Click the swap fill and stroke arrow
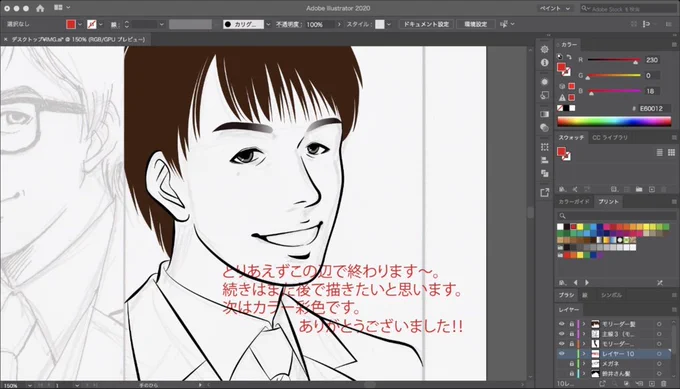The height and width of the screenshot is (389, 680). 569,57
